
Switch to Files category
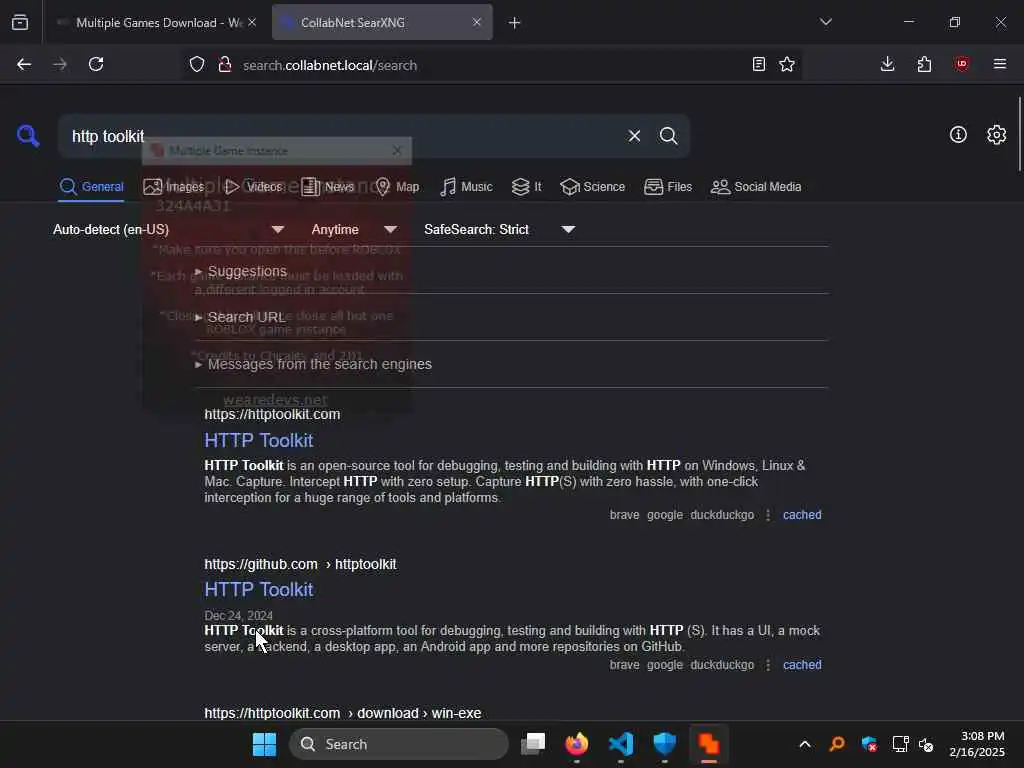point(667,187)
